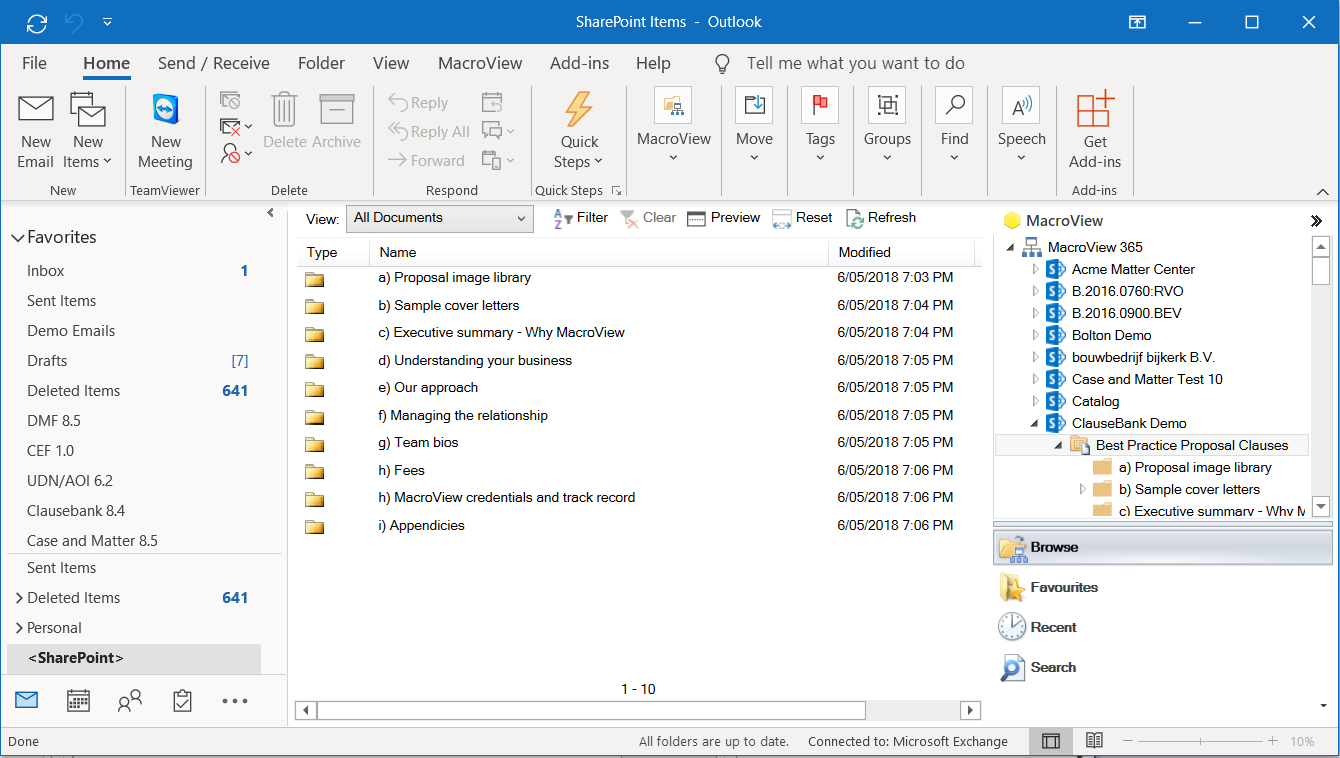Screen dimensions: 1340x758
Task: Click the Mail navigation icon
Action: (x=27, y=700)
